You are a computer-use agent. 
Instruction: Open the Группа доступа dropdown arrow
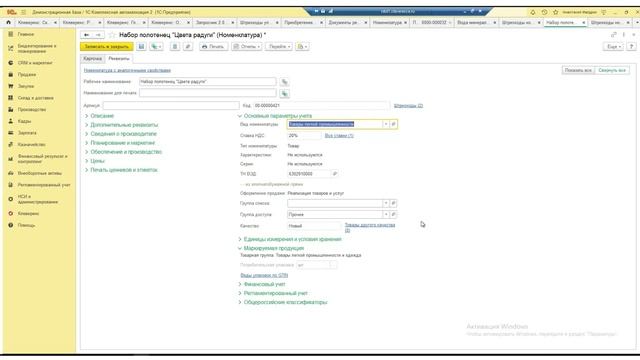click(386, 214)
